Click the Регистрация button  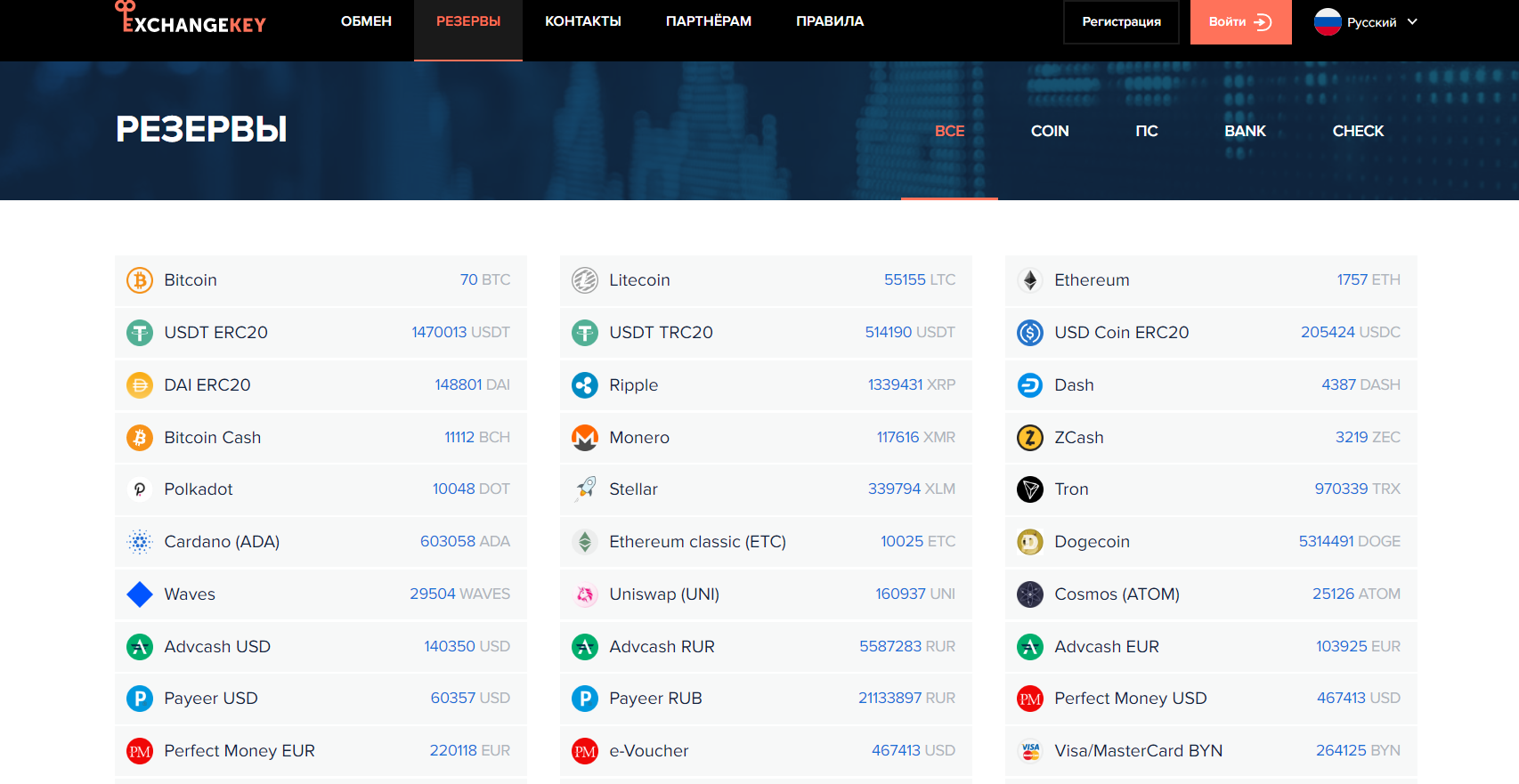coord(1121,22)
